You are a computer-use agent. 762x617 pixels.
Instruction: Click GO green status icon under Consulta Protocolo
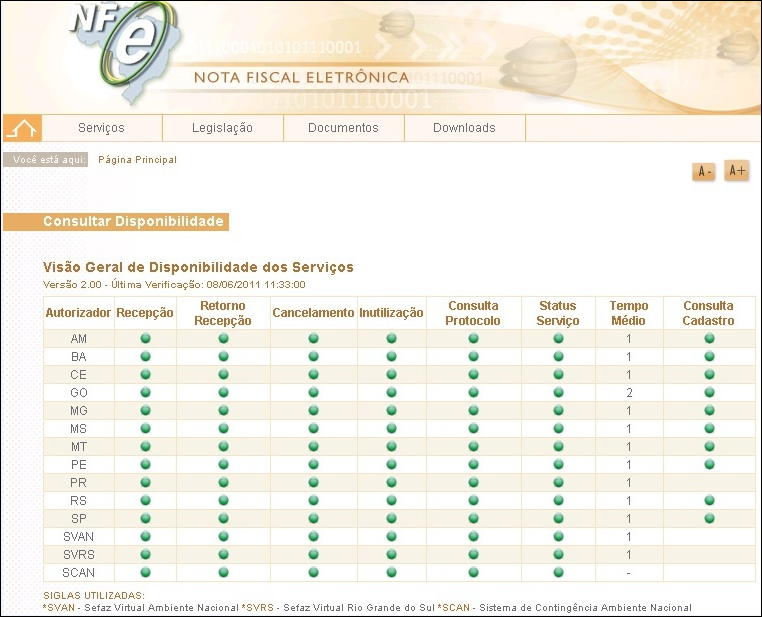pyautogui.click(x=473, y=393)
